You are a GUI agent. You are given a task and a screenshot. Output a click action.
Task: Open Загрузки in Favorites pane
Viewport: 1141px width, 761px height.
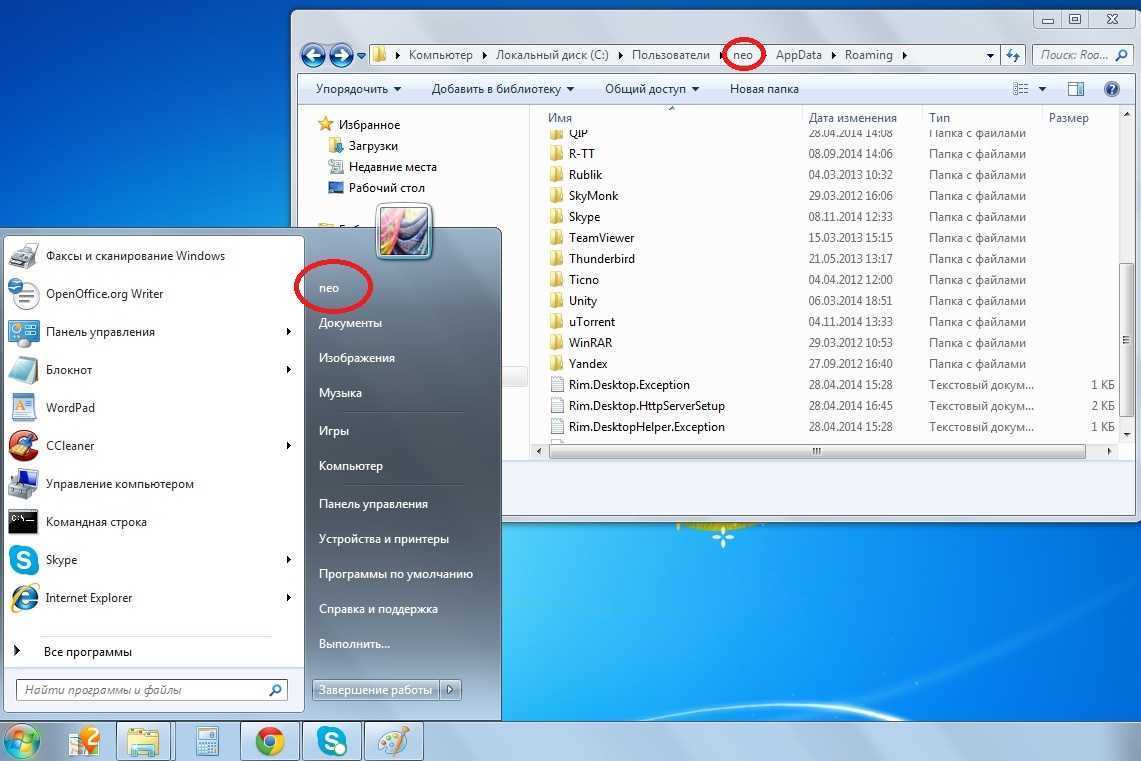click(x=373, y=146)
